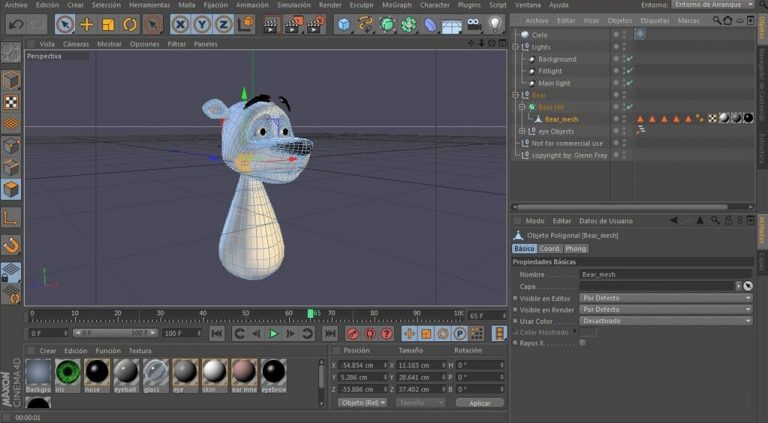
Task: Click the coordinate system cube icon
Action: click(x=246, y=24)
